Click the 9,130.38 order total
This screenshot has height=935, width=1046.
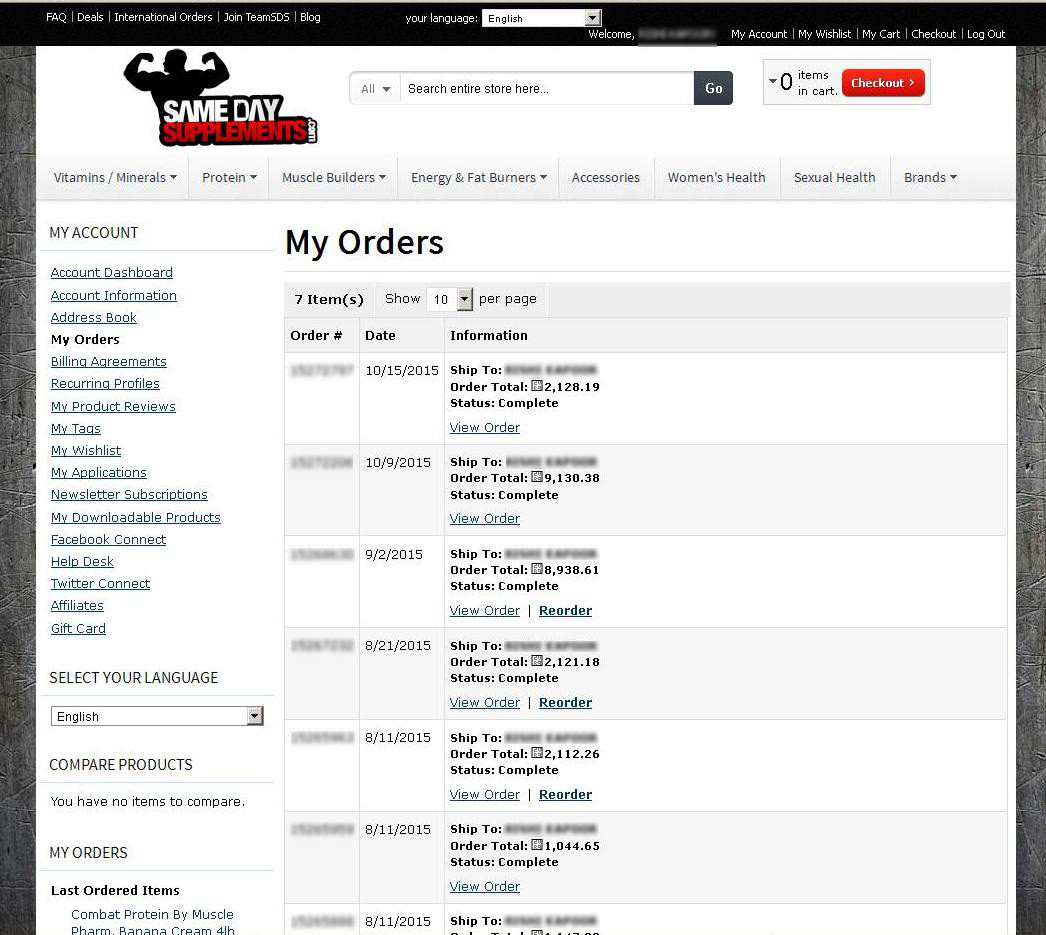[572, 478]
